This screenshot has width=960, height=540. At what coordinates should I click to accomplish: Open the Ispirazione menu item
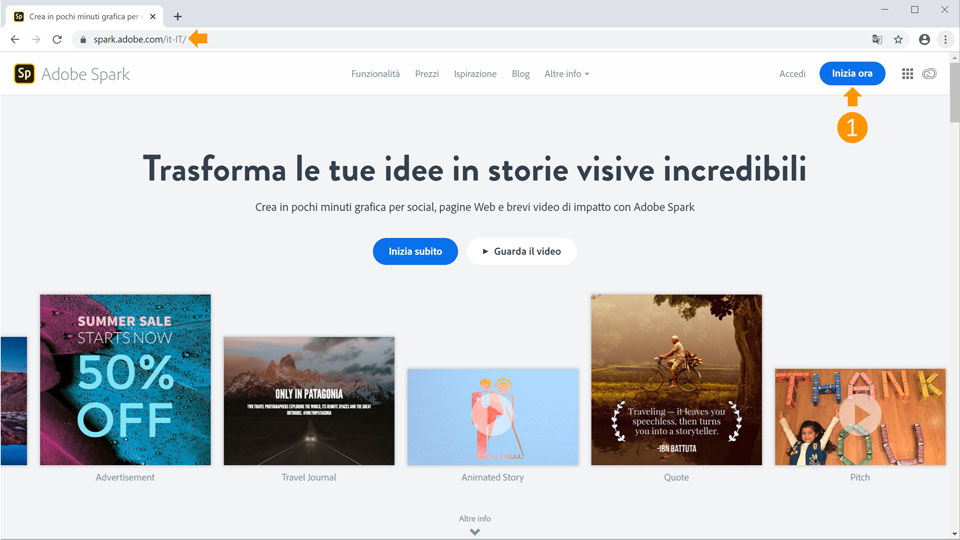point(475,74)
